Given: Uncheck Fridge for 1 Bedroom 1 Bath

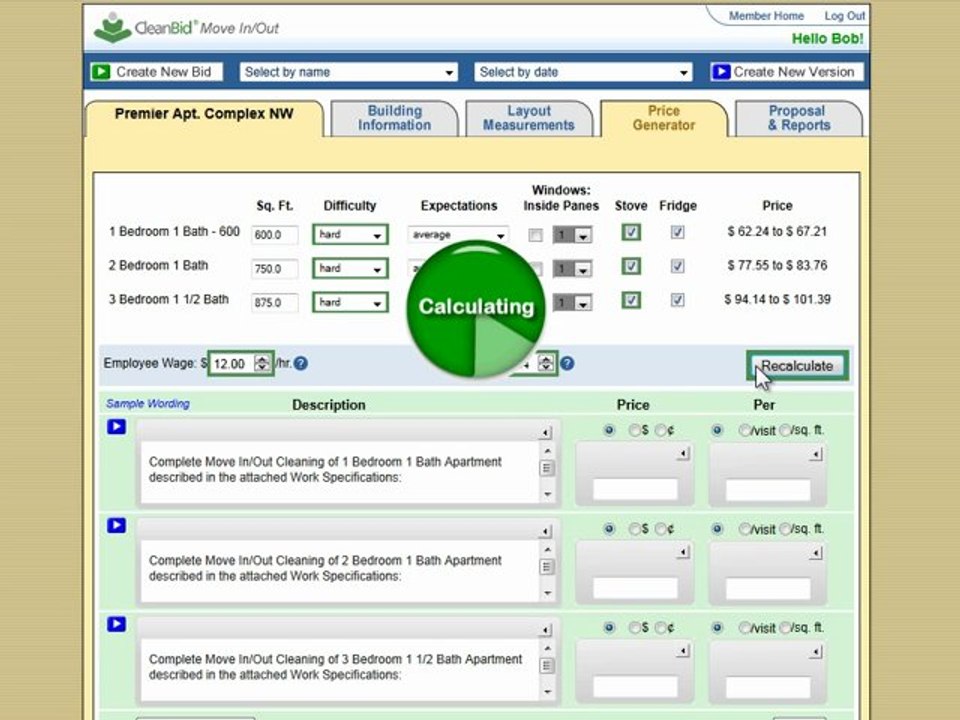Looking at the screenshot, I should pos(677,232).
